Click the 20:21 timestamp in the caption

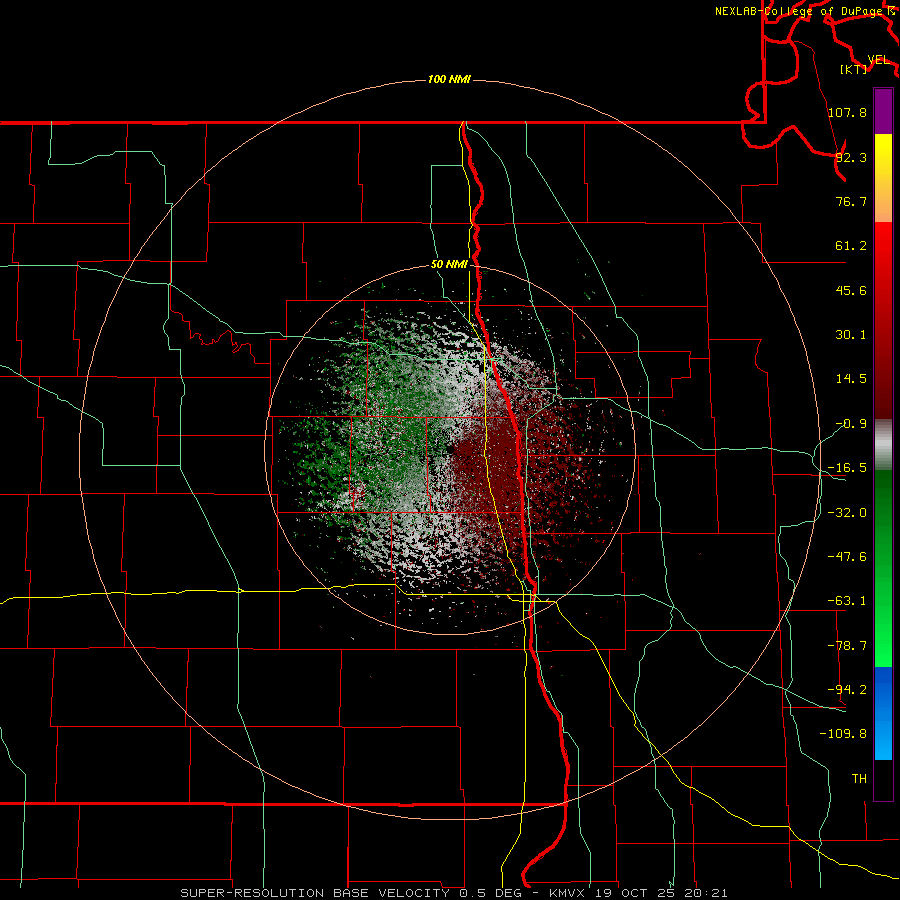pyautogui.click(x=706, y=893)
